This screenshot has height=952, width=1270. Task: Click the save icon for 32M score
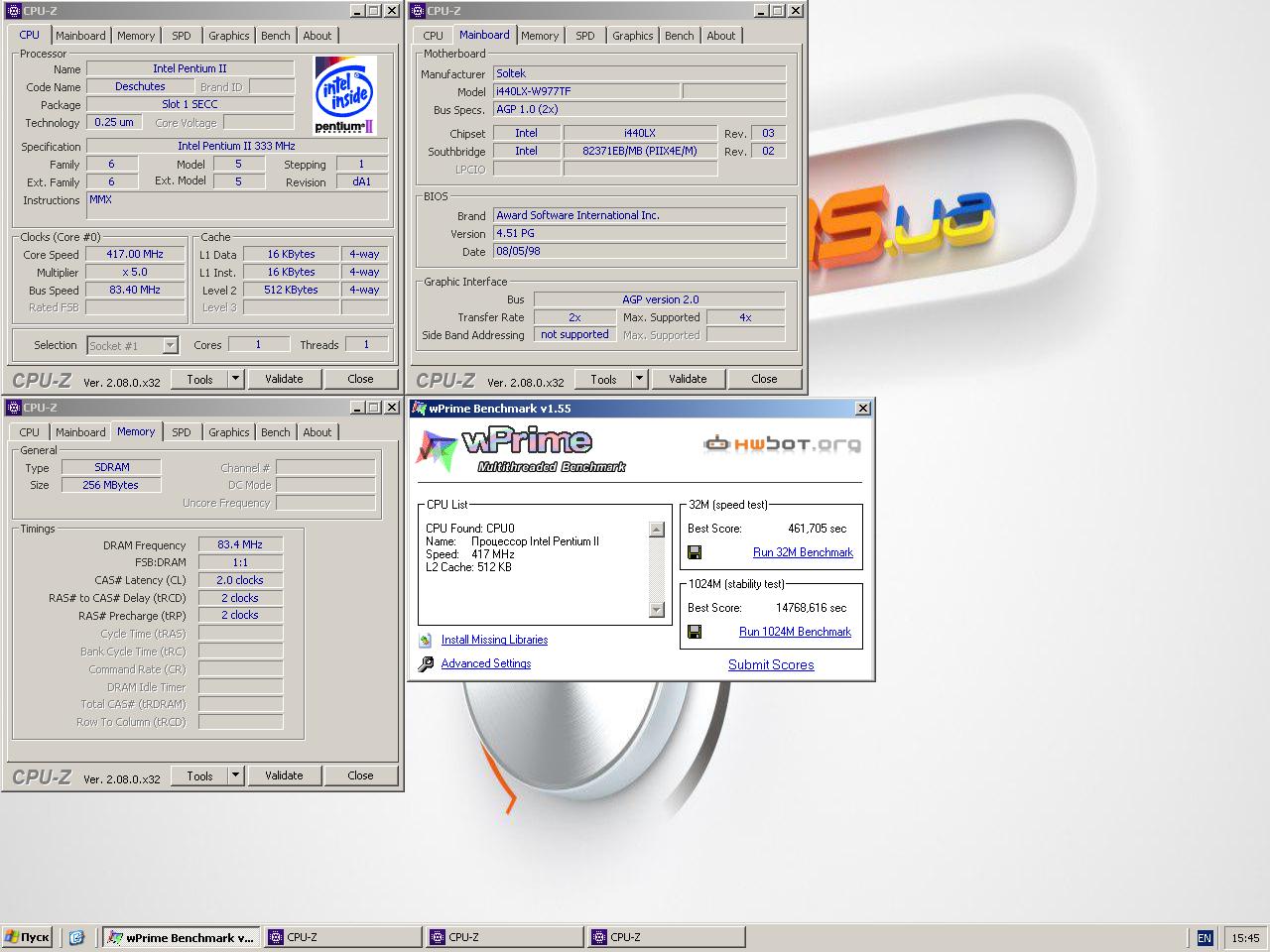pos(695,552)
